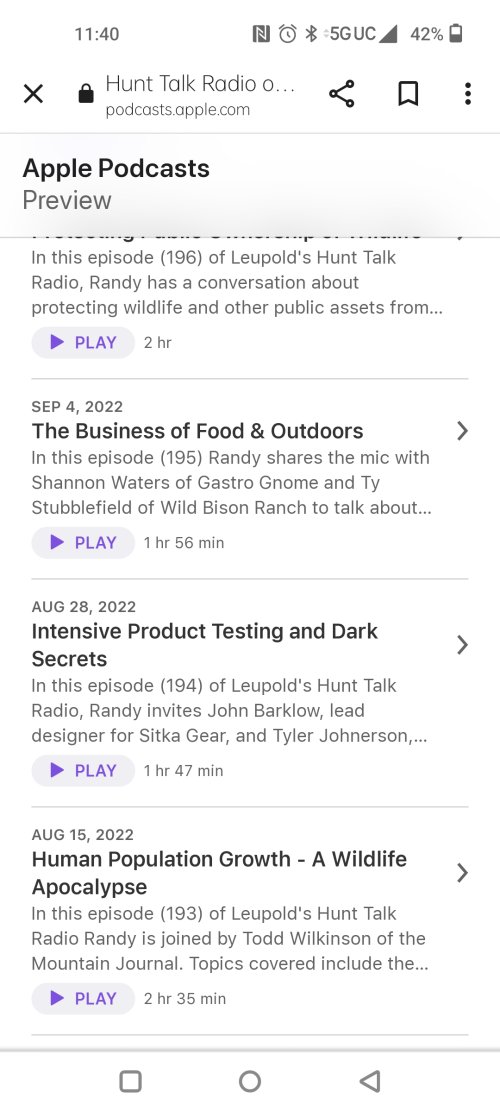The image size is (500, 1112).
Task: Expand Intensive Product Testing episode chevron
Action: pos(462,645)
